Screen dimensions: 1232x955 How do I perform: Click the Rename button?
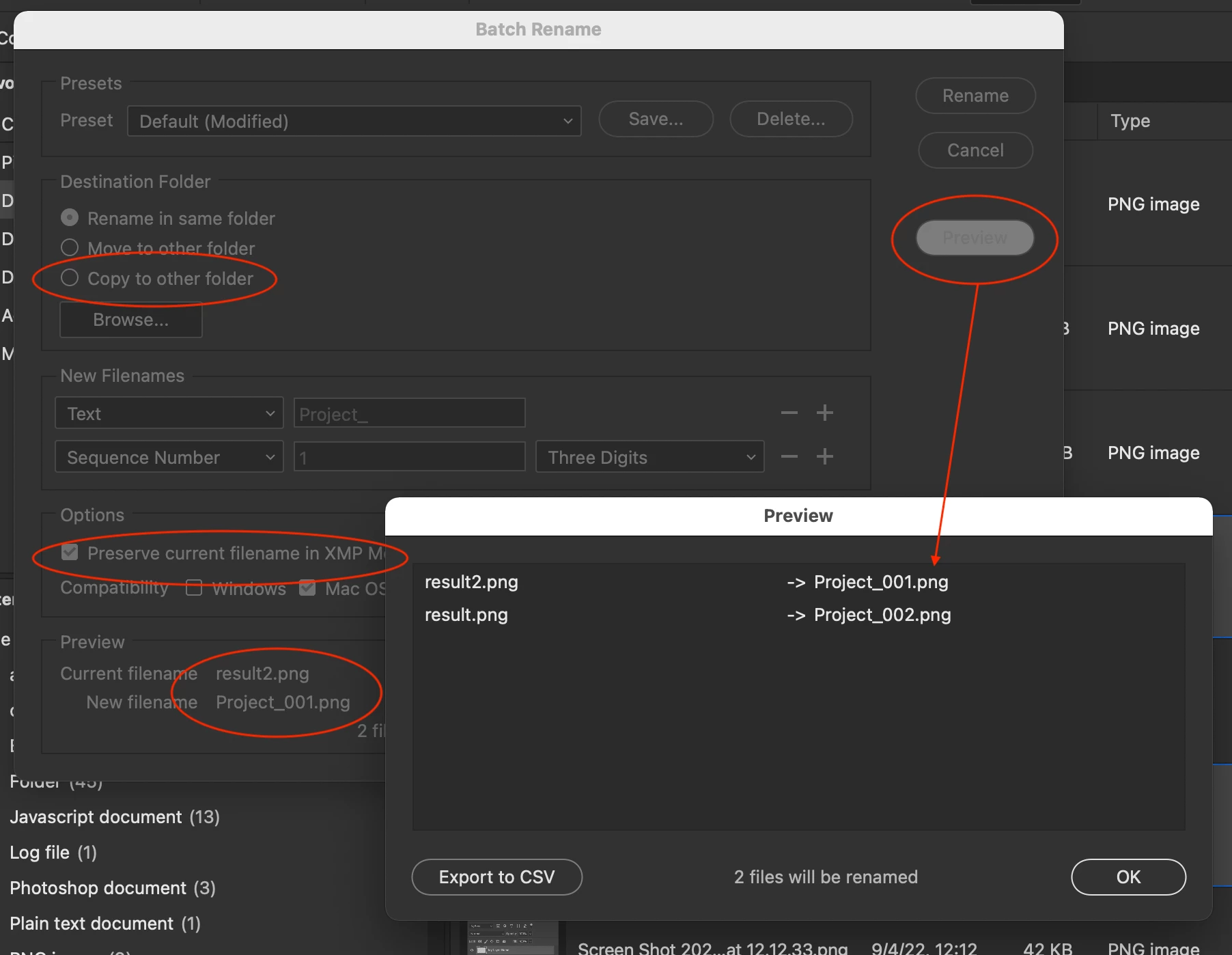point(975,96)
